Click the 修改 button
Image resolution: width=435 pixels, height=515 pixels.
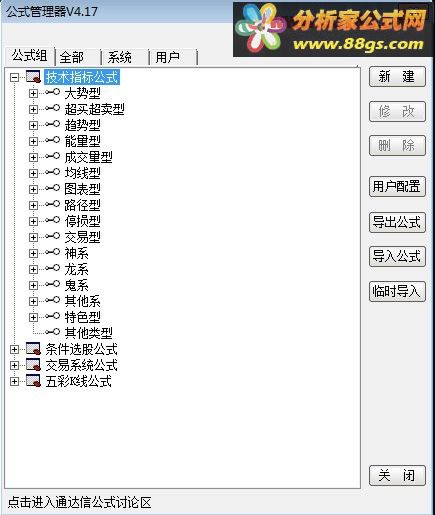[x=397, y=112]
